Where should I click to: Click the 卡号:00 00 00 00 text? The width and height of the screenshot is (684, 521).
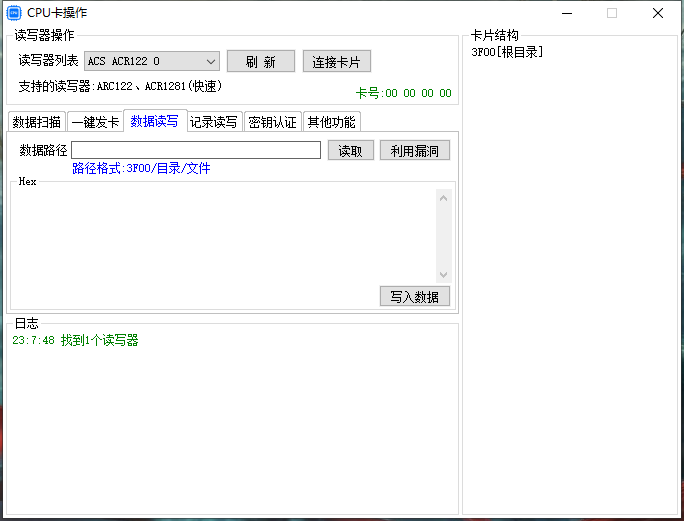pos(404,93)
